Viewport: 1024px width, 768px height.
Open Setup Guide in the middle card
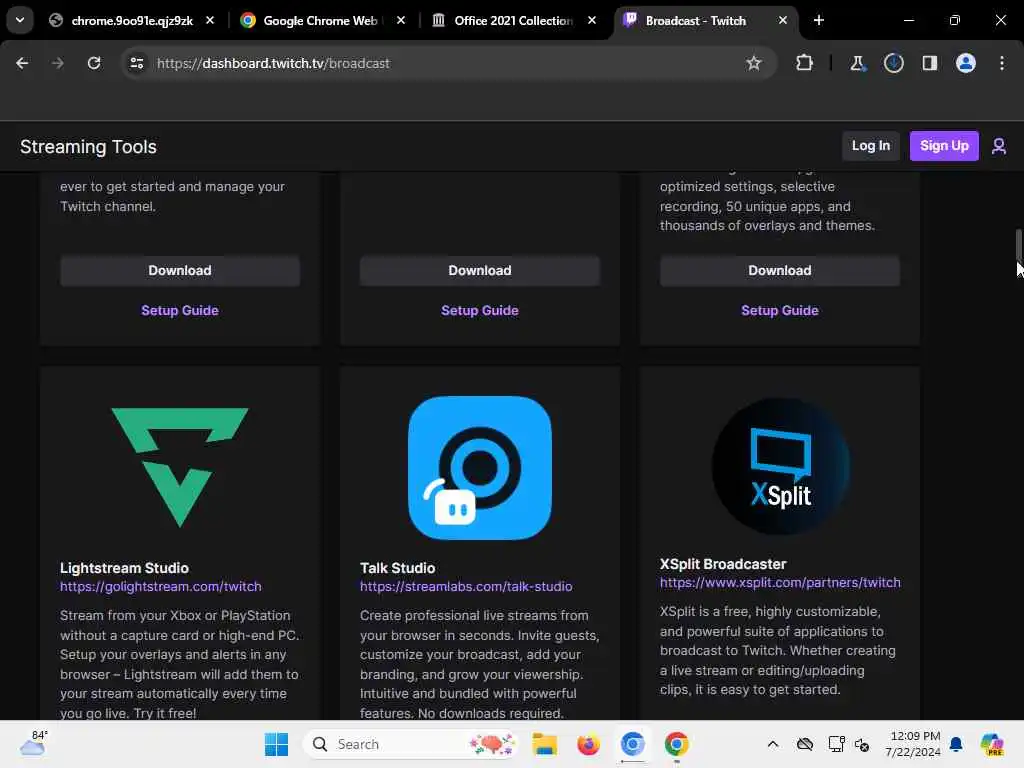tap(479, 310)
